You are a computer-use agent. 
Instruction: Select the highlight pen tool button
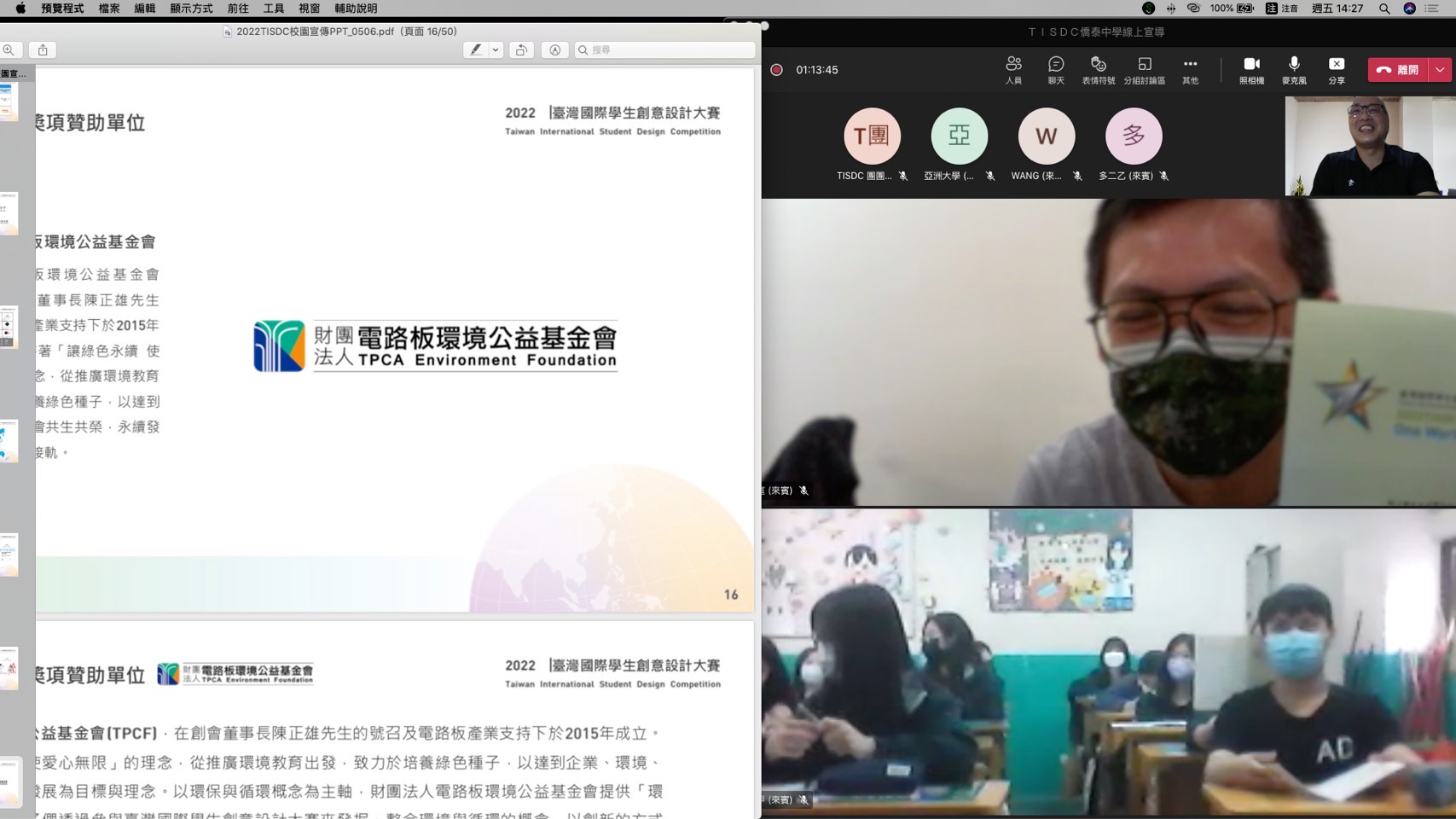pos(475,49)
